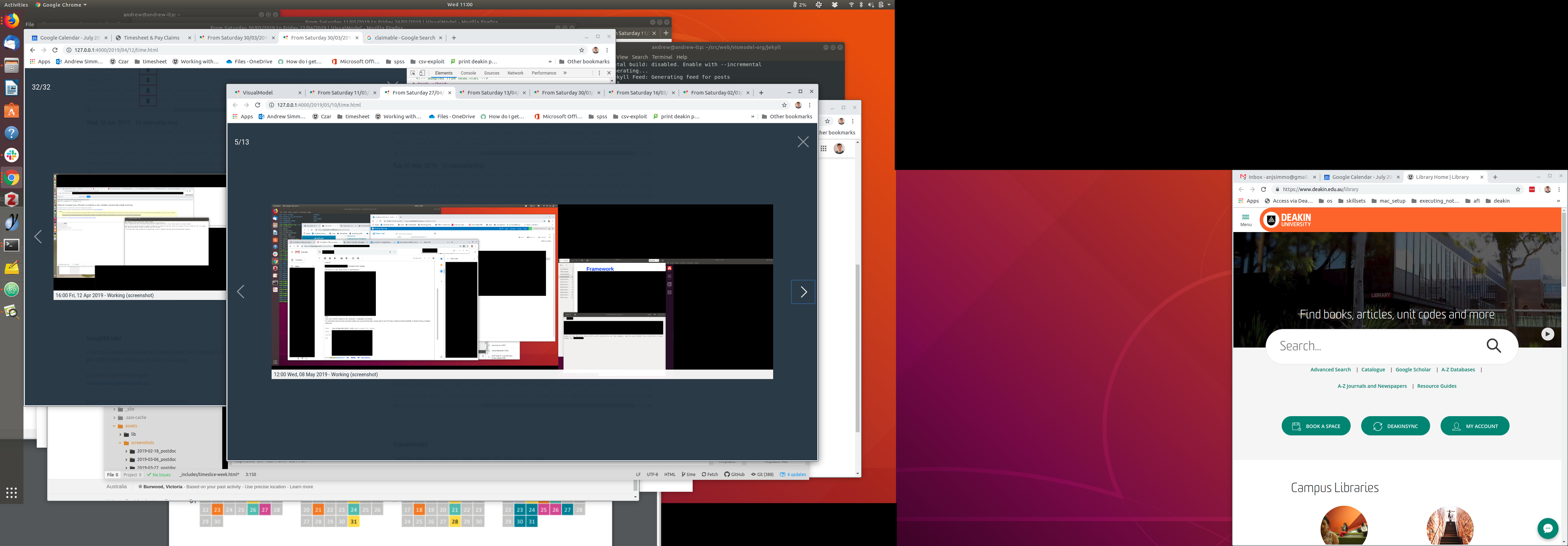
Task: Close the 5/13 lightbox with X
Action: pos(803,142)
